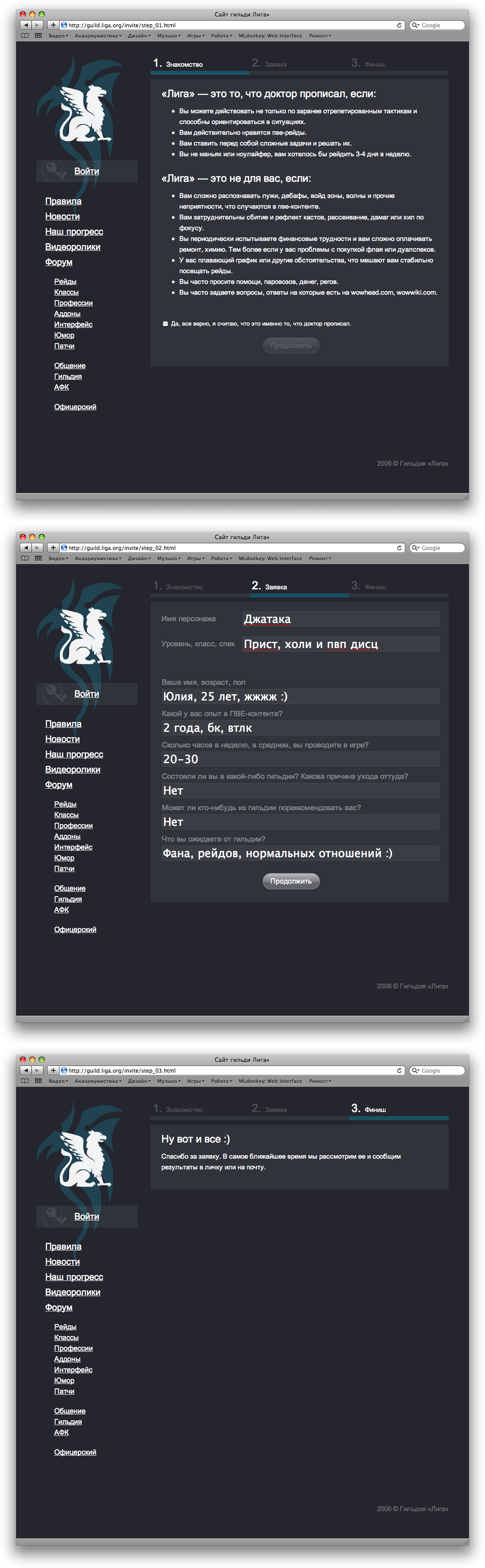The image size is (485, 1568).
Task: Click the disabled Продолжить button on step_01 page
Action: [x=290, y=346]
